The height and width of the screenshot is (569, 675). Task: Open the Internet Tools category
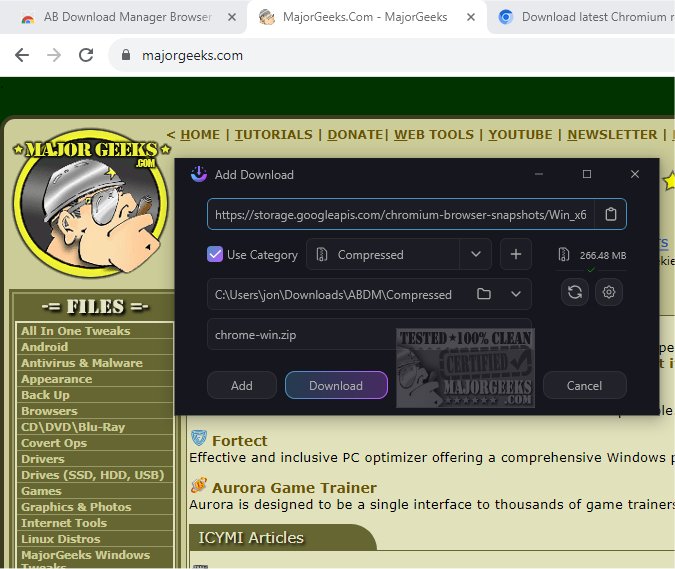tap(64, 523)
